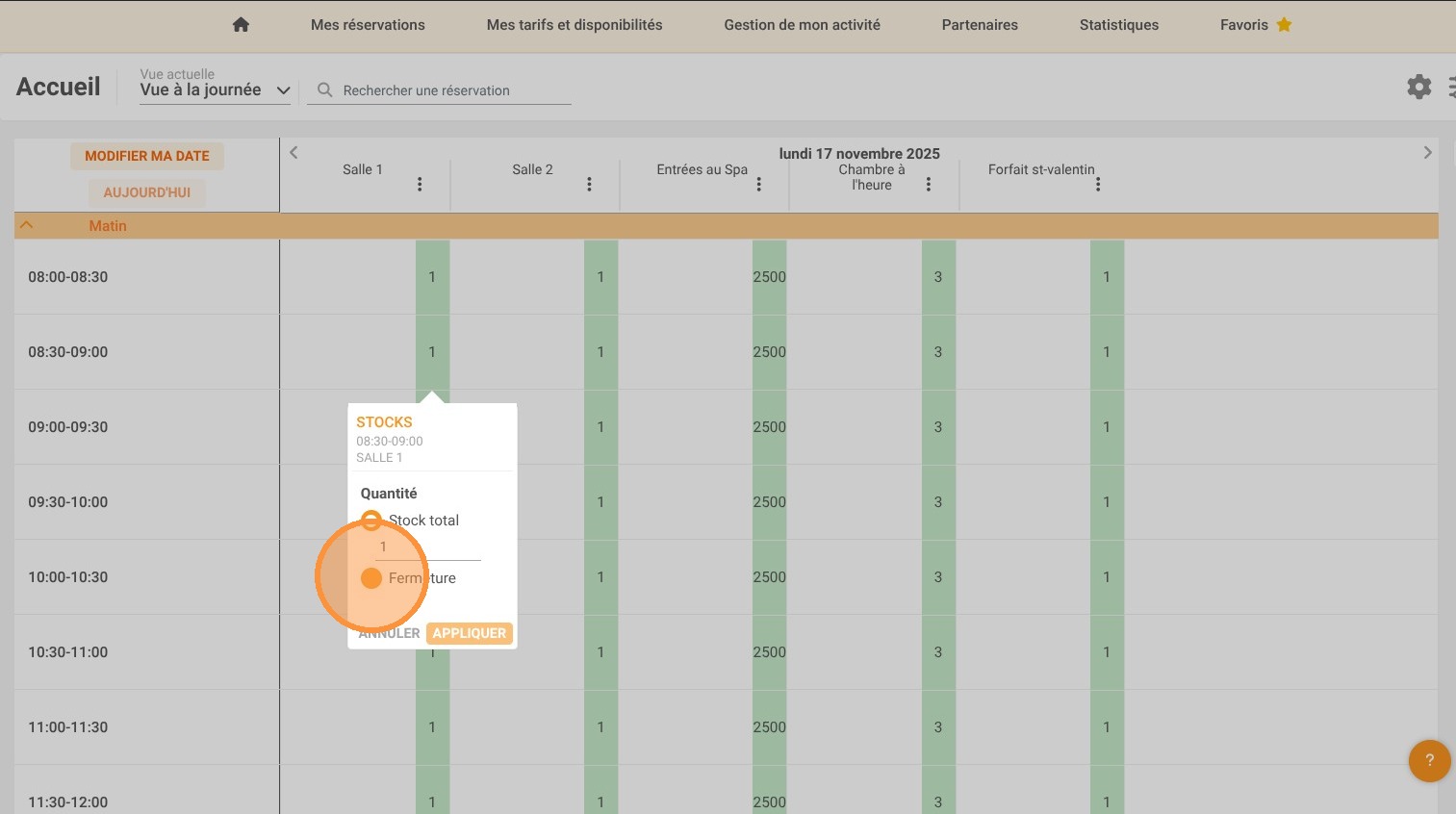Screen dimensions: 1456x814
Task: Click the 09:30-10:00 time slot label
Action: [x=68, y=502]
